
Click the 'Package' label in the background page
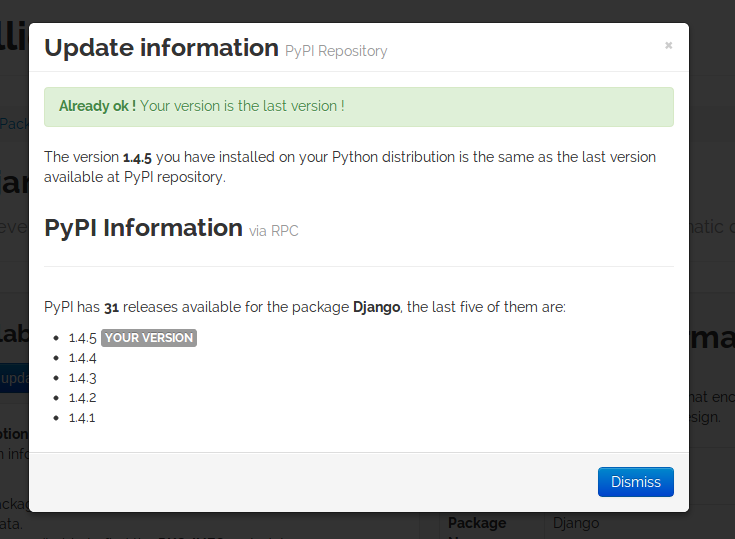pos(477,523)
